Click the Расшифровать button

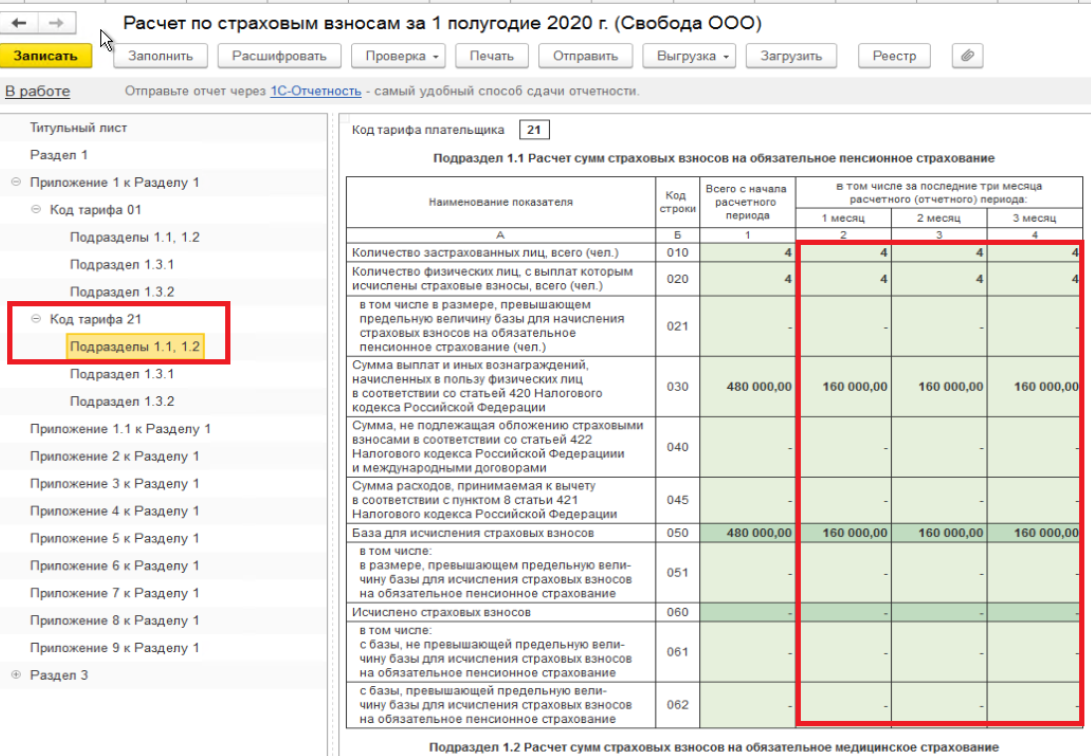pyautogui.click(x=279, y=56)
